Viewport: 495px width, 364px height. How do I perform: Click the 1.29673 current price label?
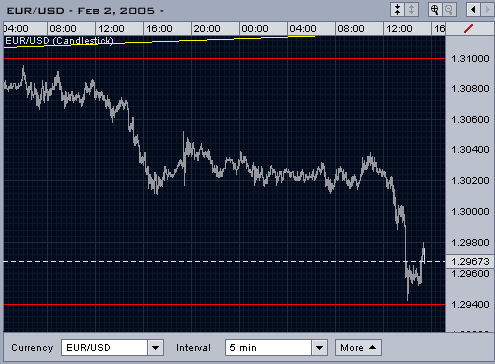coord(470,261)
